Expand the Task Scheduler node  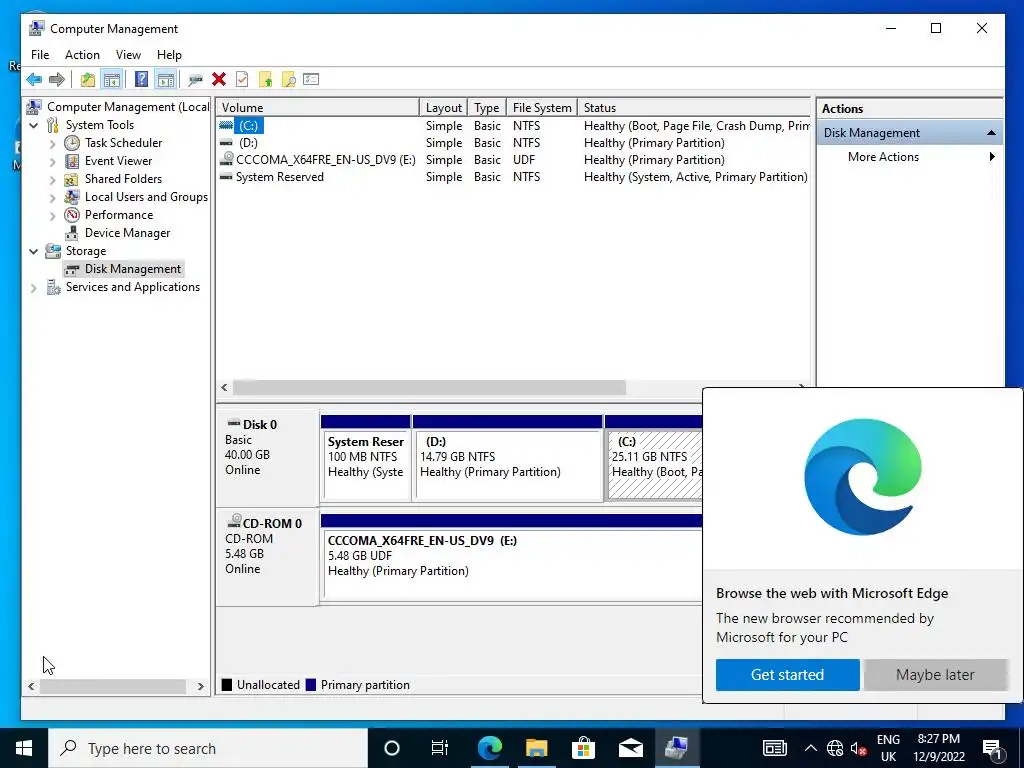pyautogui.click(x=53, y=144)
